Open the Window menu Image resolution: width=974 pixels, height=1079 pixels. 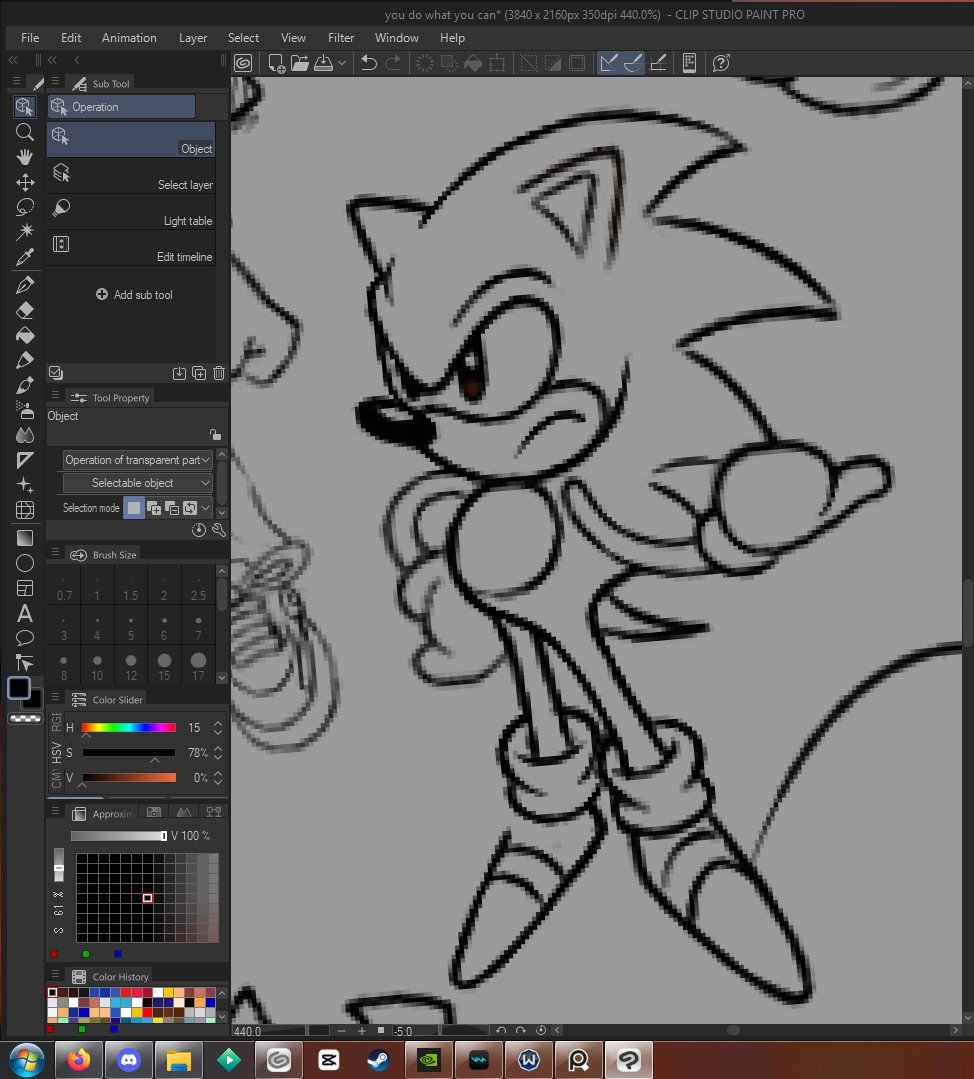pyautogui.click(x=396, y=38)
